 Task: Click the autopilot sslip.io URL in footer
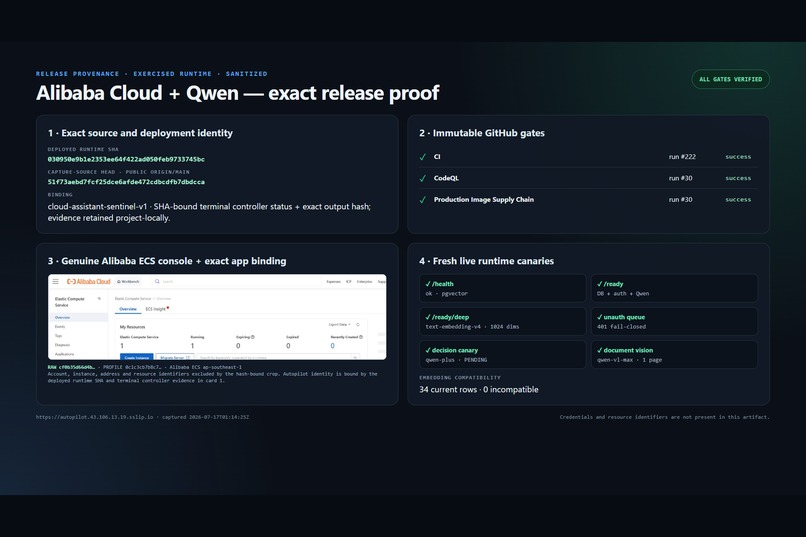(x=95, y=417)
